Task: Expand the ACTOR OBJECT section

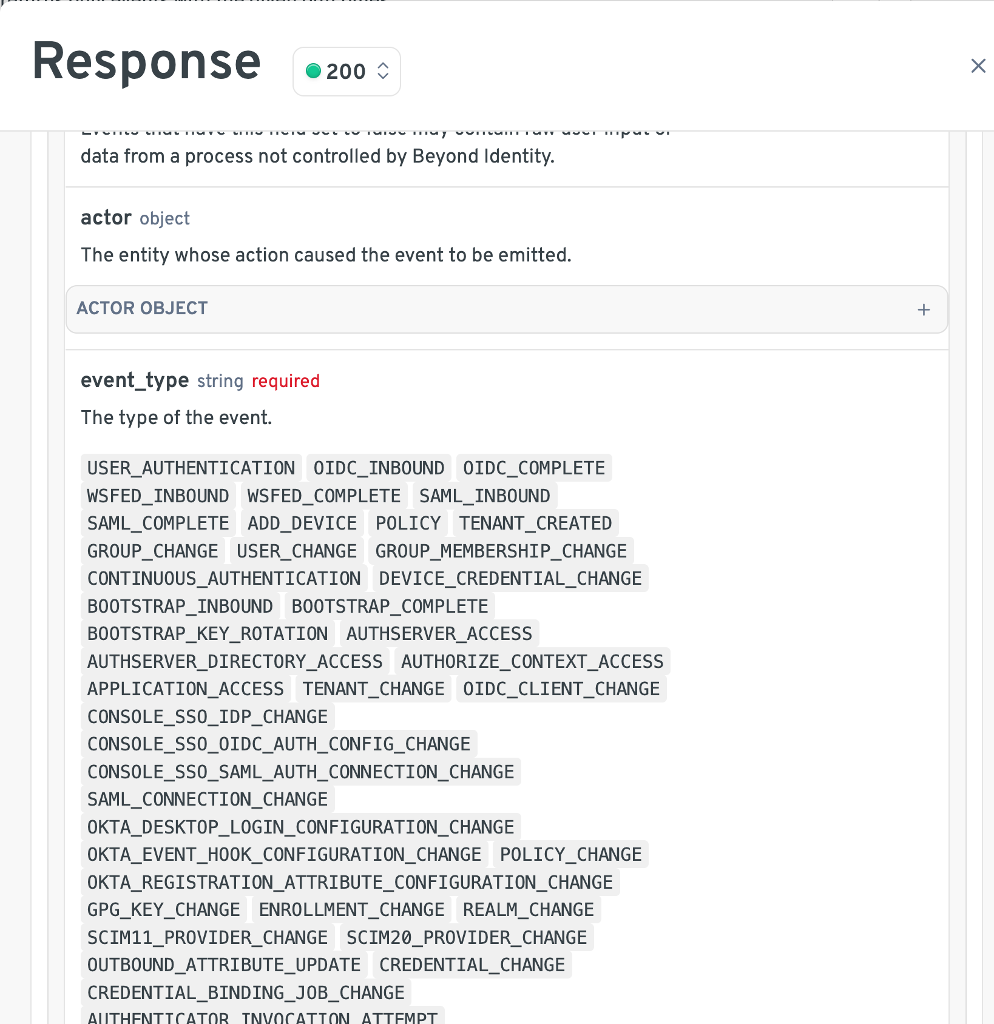Action: [x=506, y=309]
